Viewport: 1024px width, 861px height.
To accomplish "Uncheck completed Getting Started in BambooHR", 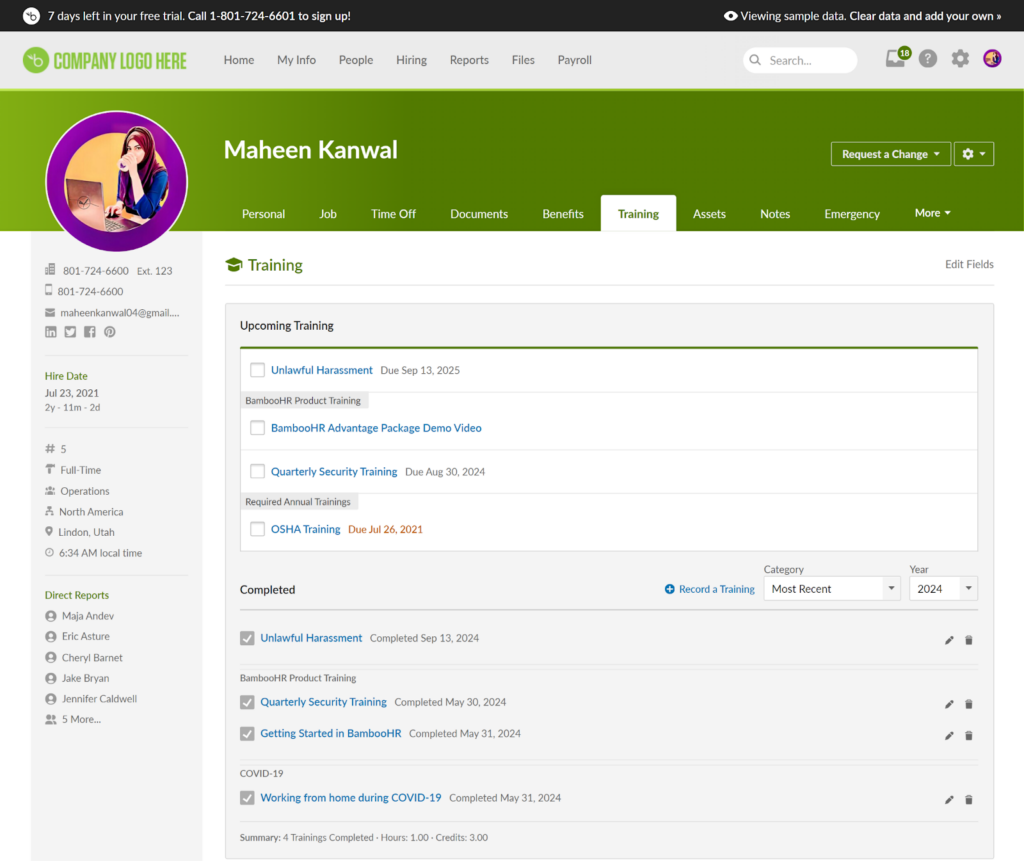I will [247, 734].
